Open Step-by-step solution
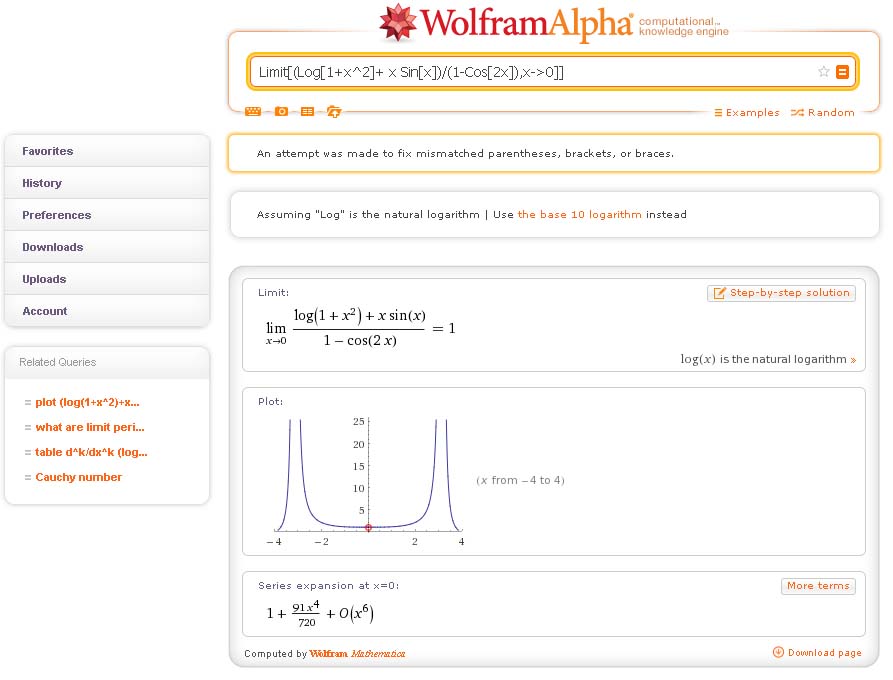The image size is (893, 680). pos(781,293)
